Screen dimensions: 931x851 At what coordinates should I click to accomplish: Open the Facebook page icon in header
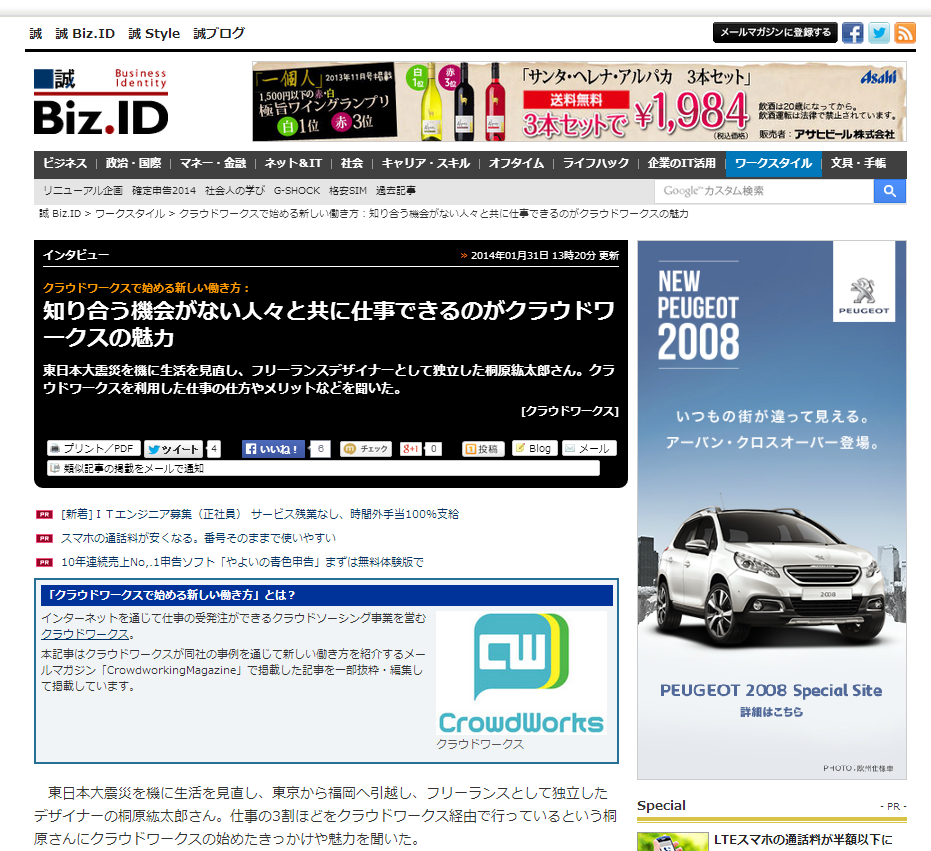[852, 33]
